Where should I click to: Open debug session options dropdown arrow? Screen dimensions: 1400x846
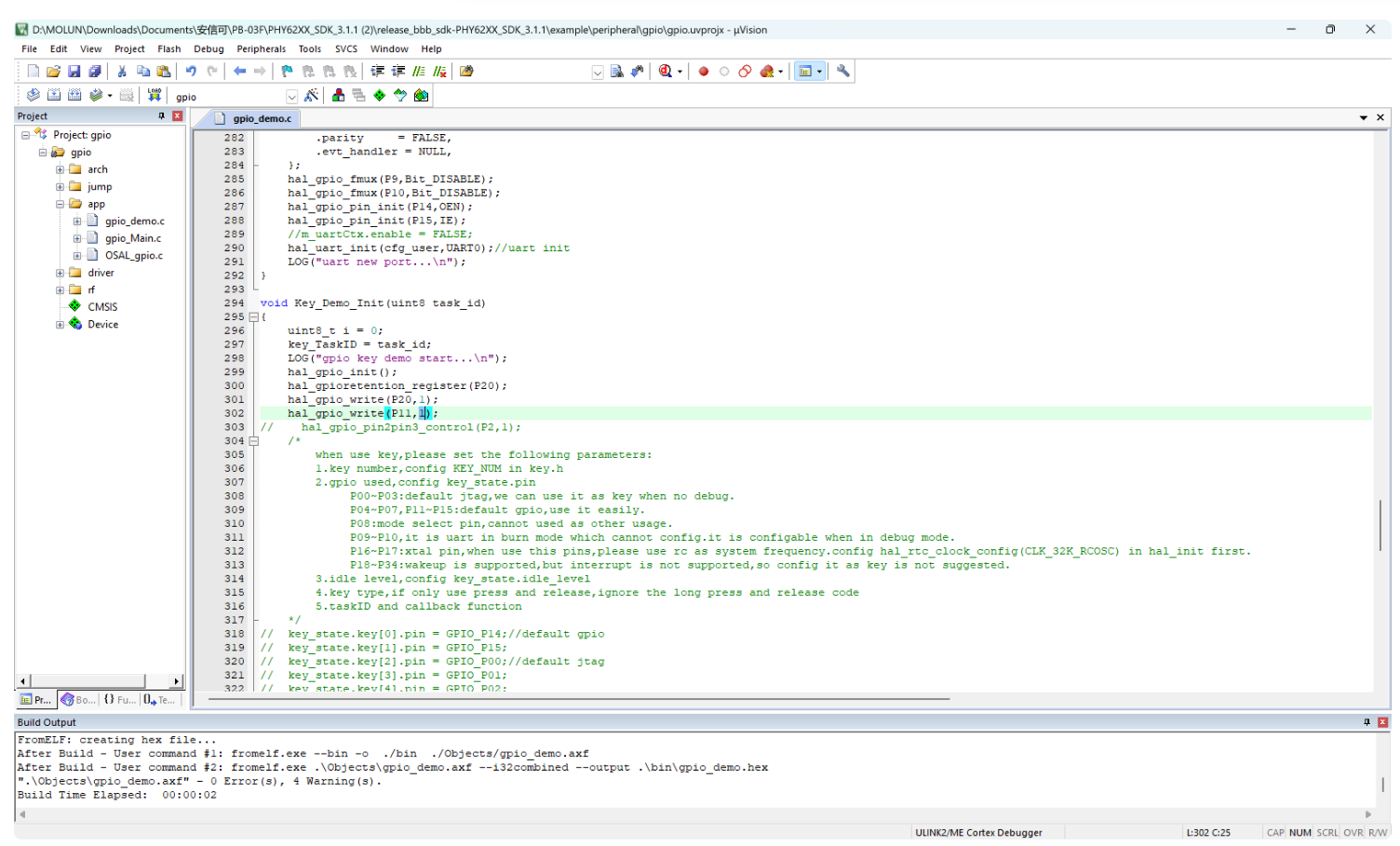pyautogui.click(x=680, y=72)
